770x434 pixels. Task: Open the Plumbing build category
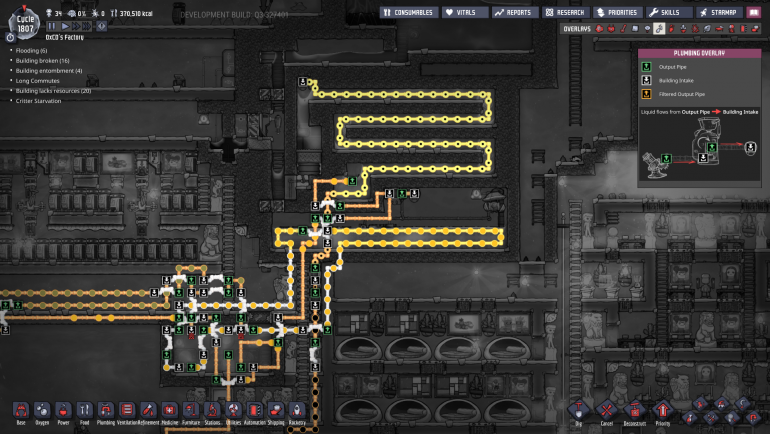106,410
